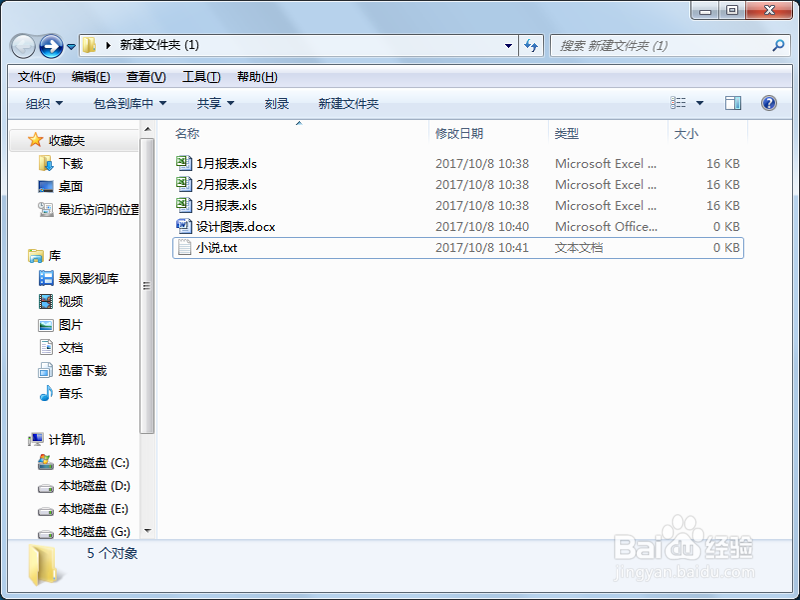Open the recent pages dropdown arrow
The height and width of the screenshot is (600, 800).
[71, 47]
